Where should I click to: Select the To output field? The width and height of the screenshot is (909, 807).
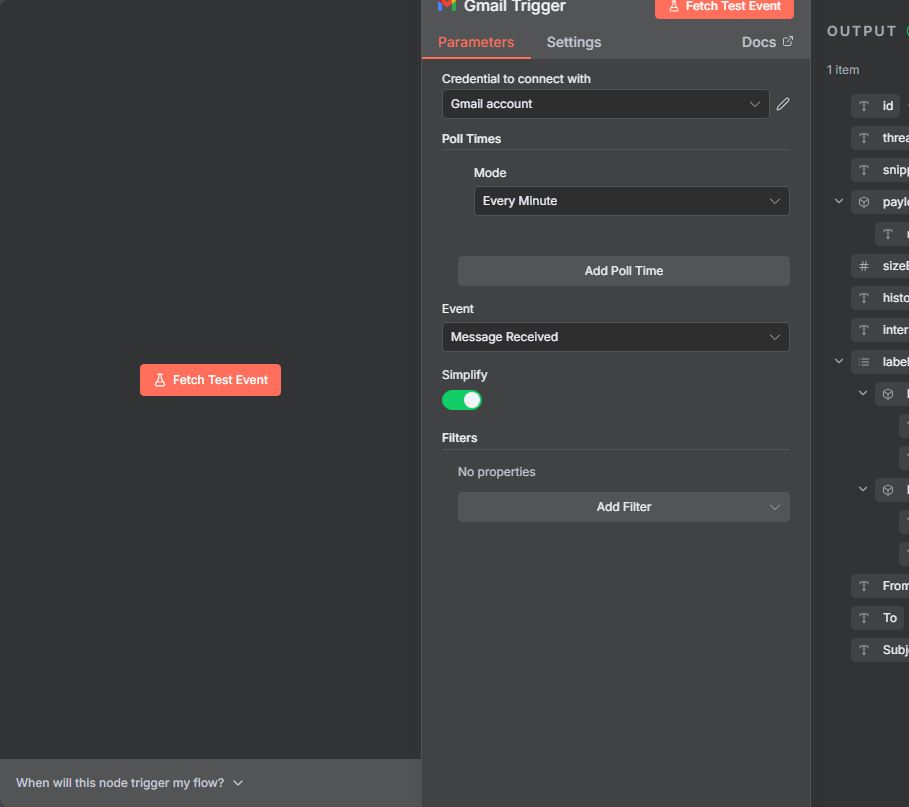878,618
